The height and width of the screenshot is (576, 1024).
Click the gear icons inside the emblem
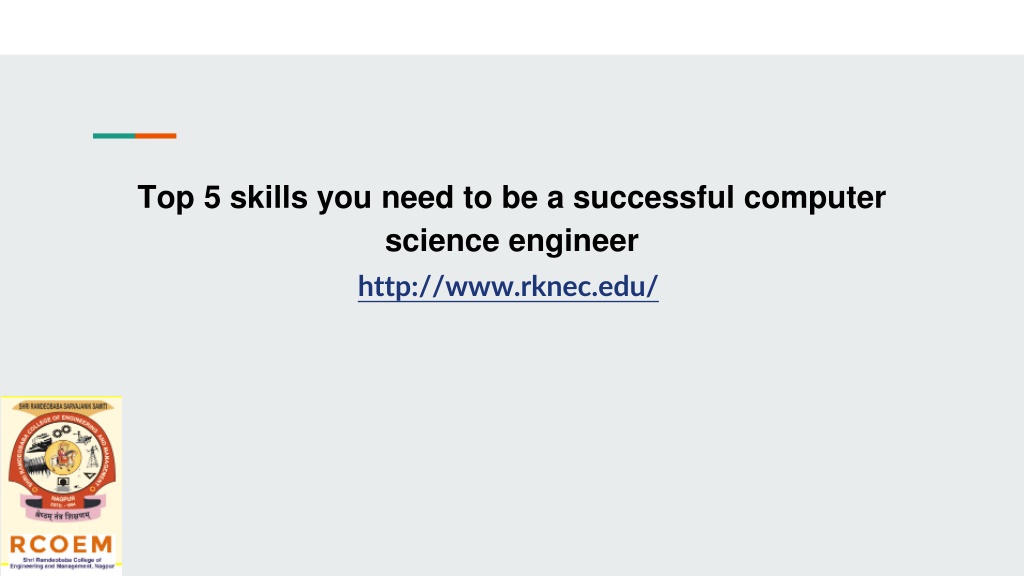click(61, 431)
